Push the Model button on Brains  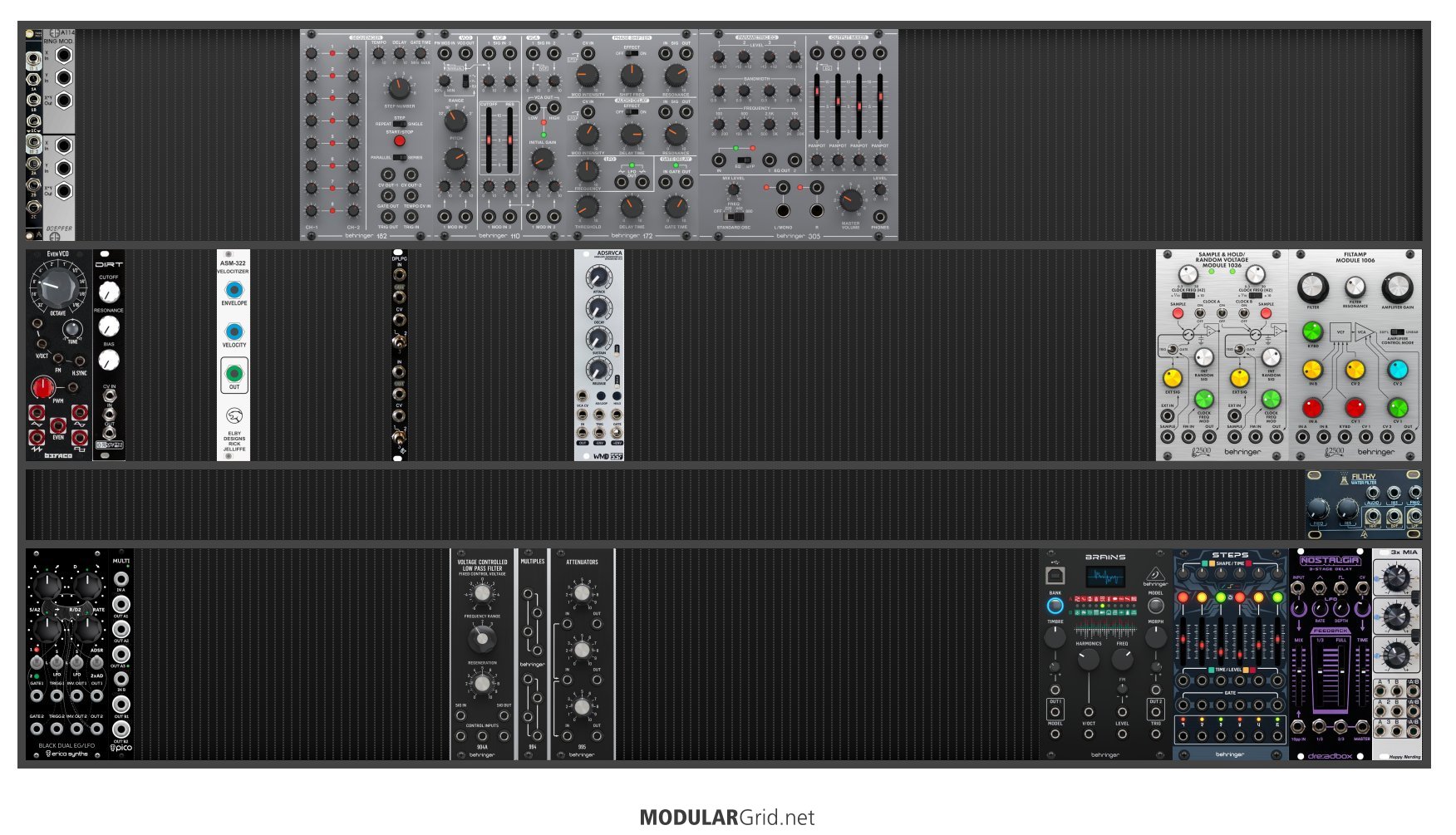click(x=1155, y=606)
